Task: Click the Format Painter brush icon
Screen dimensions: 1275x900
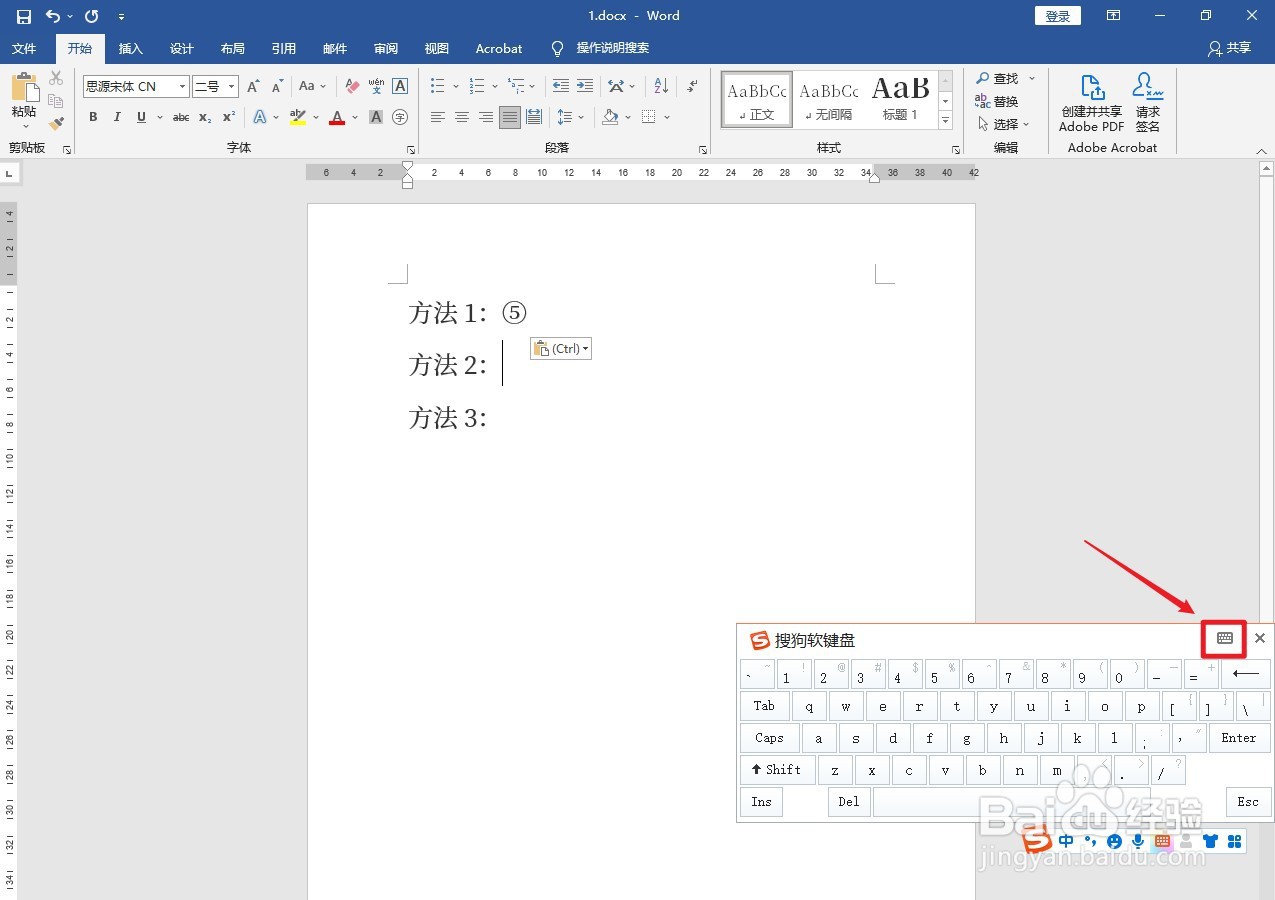Action: click(x=56, y=123)
